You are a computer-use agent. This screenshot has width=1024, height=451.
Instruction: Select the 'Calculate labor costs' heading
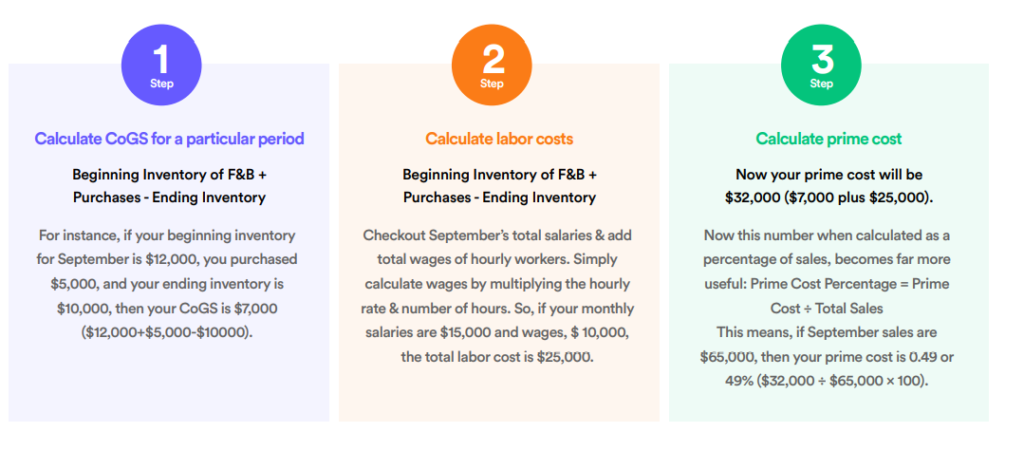499,139
